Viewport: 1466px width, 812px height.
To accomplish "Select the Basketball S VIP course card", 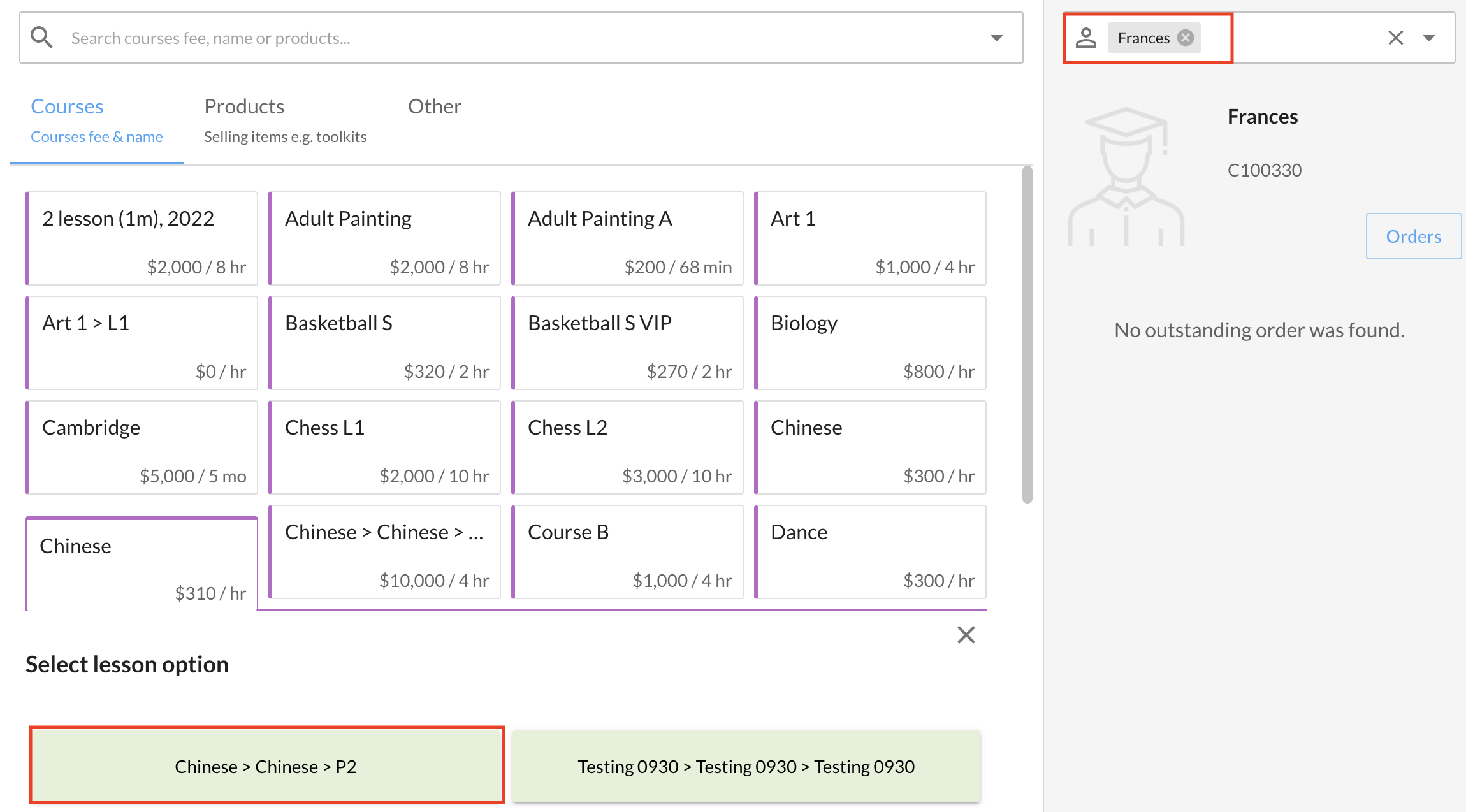I will point(628,343).
